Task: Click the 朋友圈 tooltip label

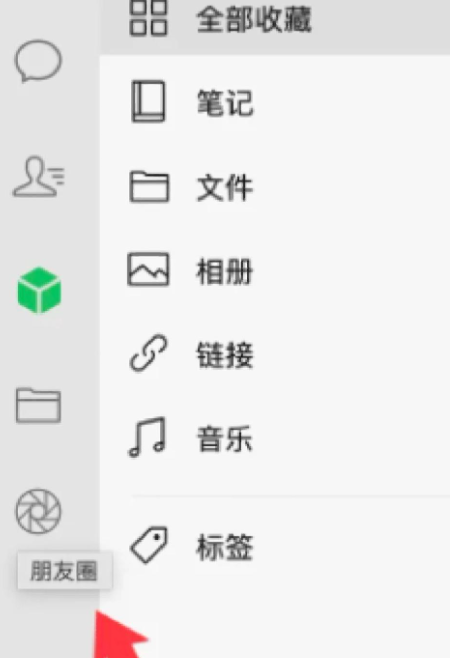Action: 64,571
